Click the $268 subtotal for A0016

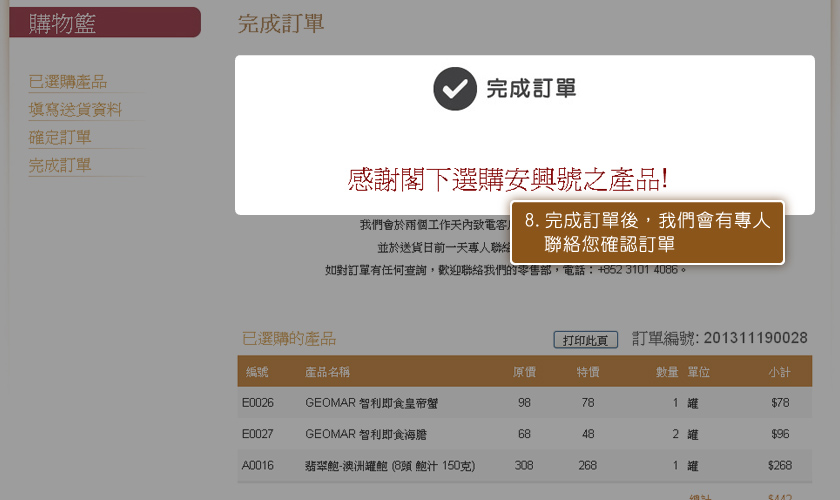(778, 465)
